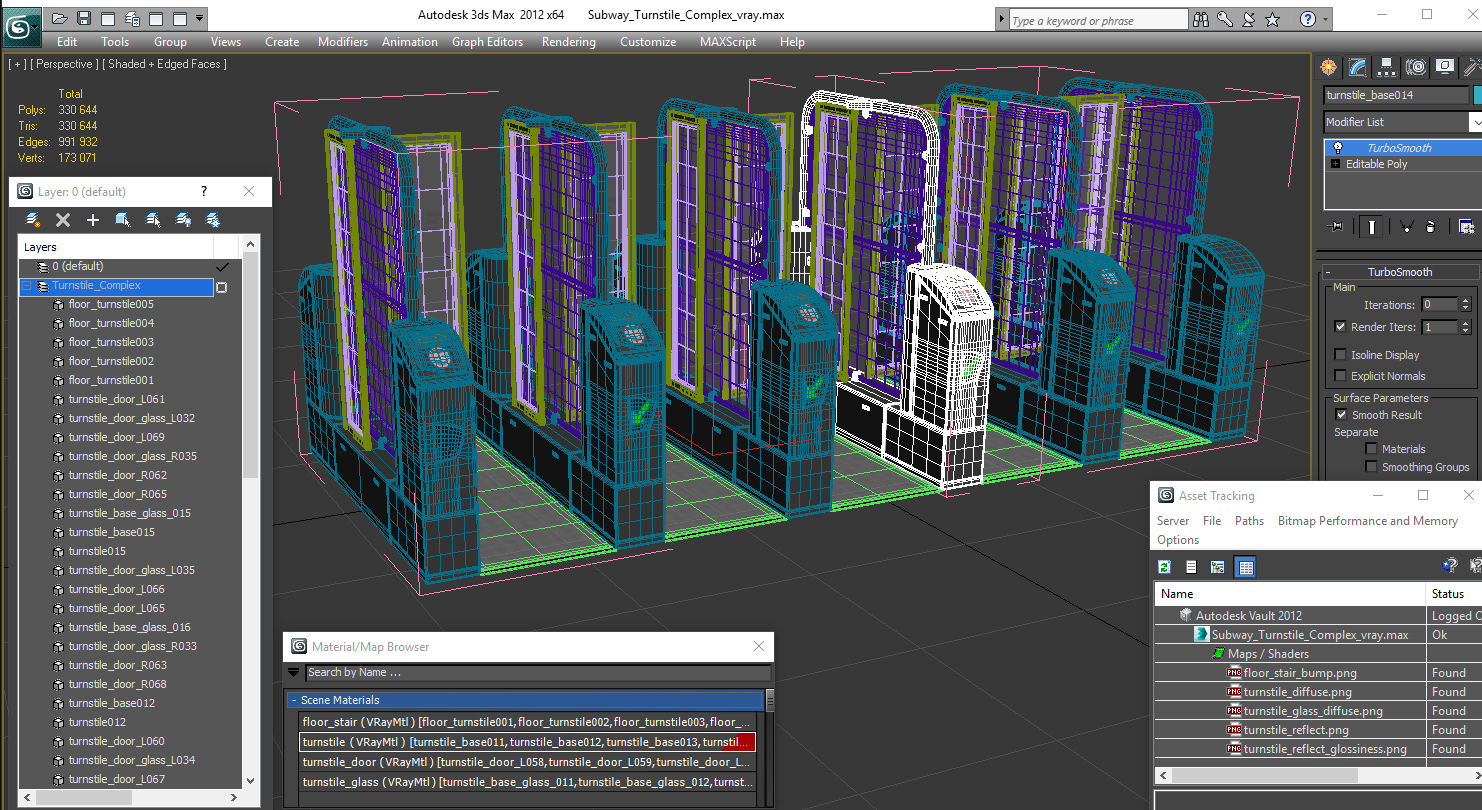Screen dimensions: 1482x810
Task: Click the Save File floppy disk icon
Action: 84,18
